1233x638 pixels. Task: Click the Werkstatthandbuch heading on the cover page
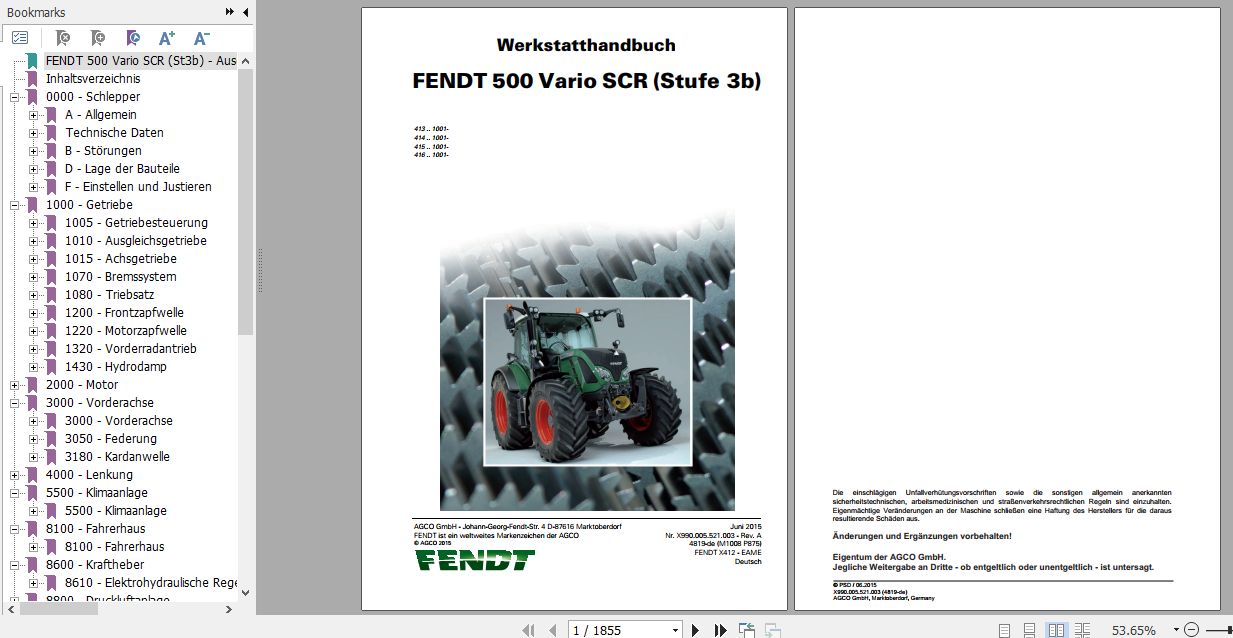586,45
